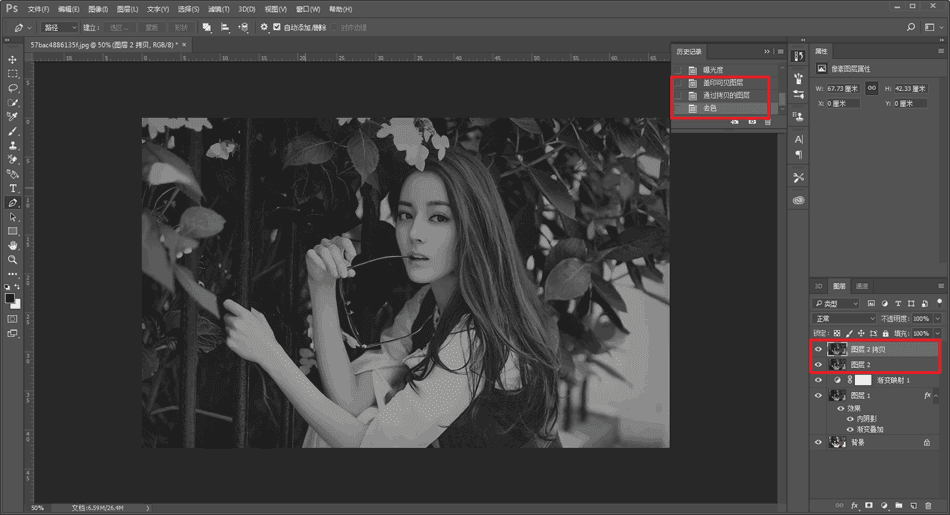Activate the Zoom magnifier tool
This screenshot has height=515, width=950.
[x=13, y=259]
